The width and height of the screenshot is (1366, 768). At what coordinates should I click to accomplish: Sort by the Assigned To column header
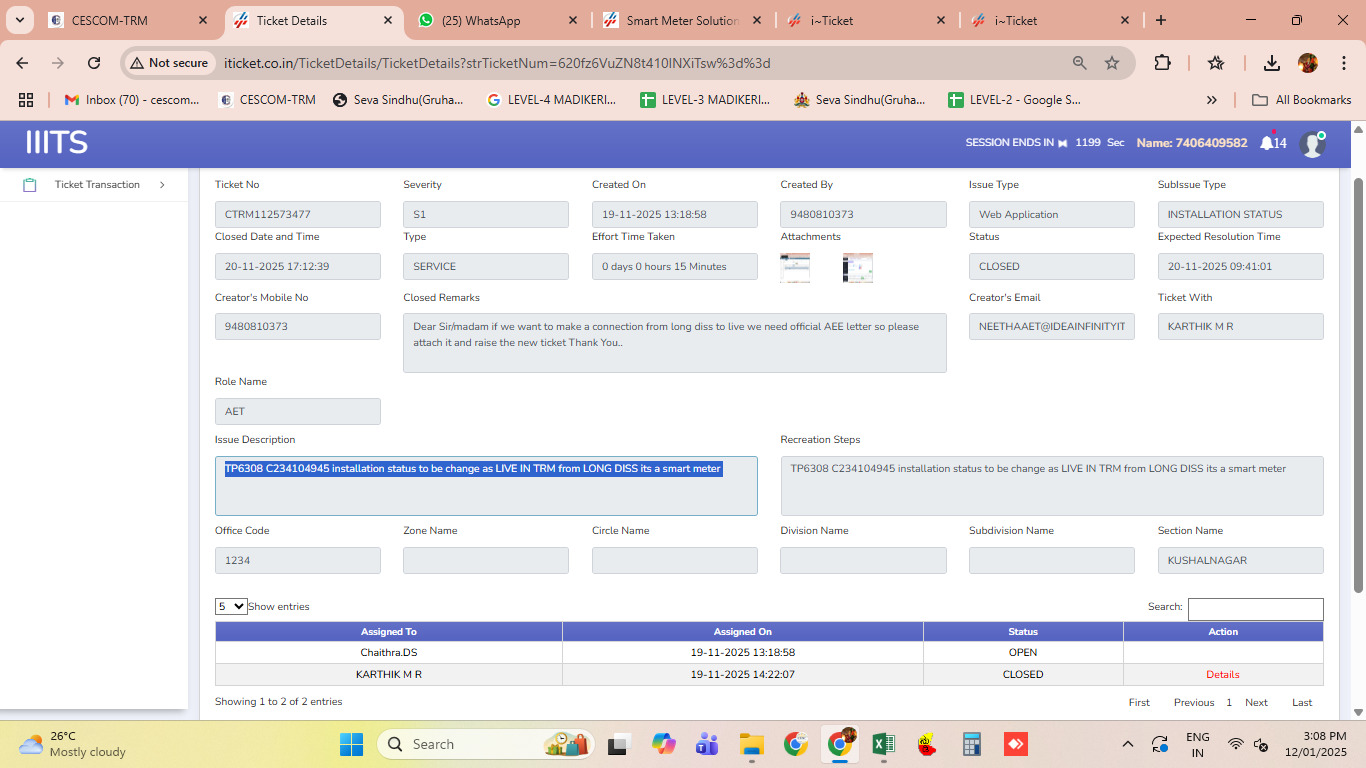click(x=389, y=632)
